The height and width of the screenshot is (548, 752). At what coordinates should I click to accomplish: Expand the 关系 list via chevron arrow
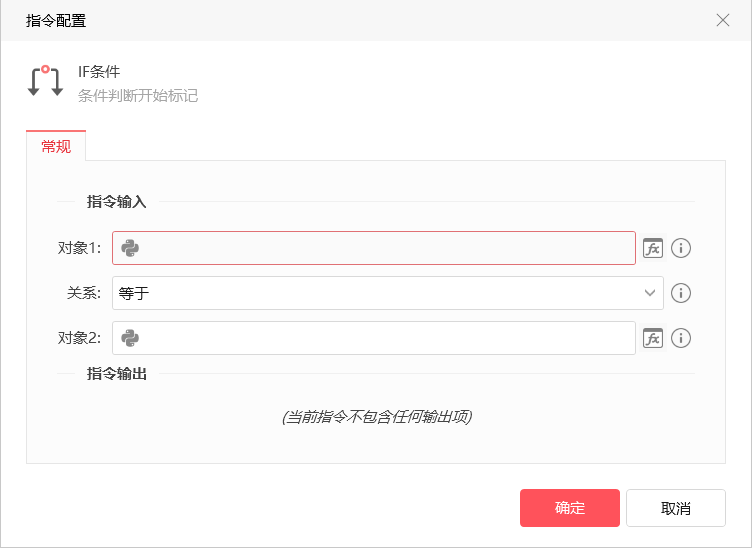pos(647,293)
